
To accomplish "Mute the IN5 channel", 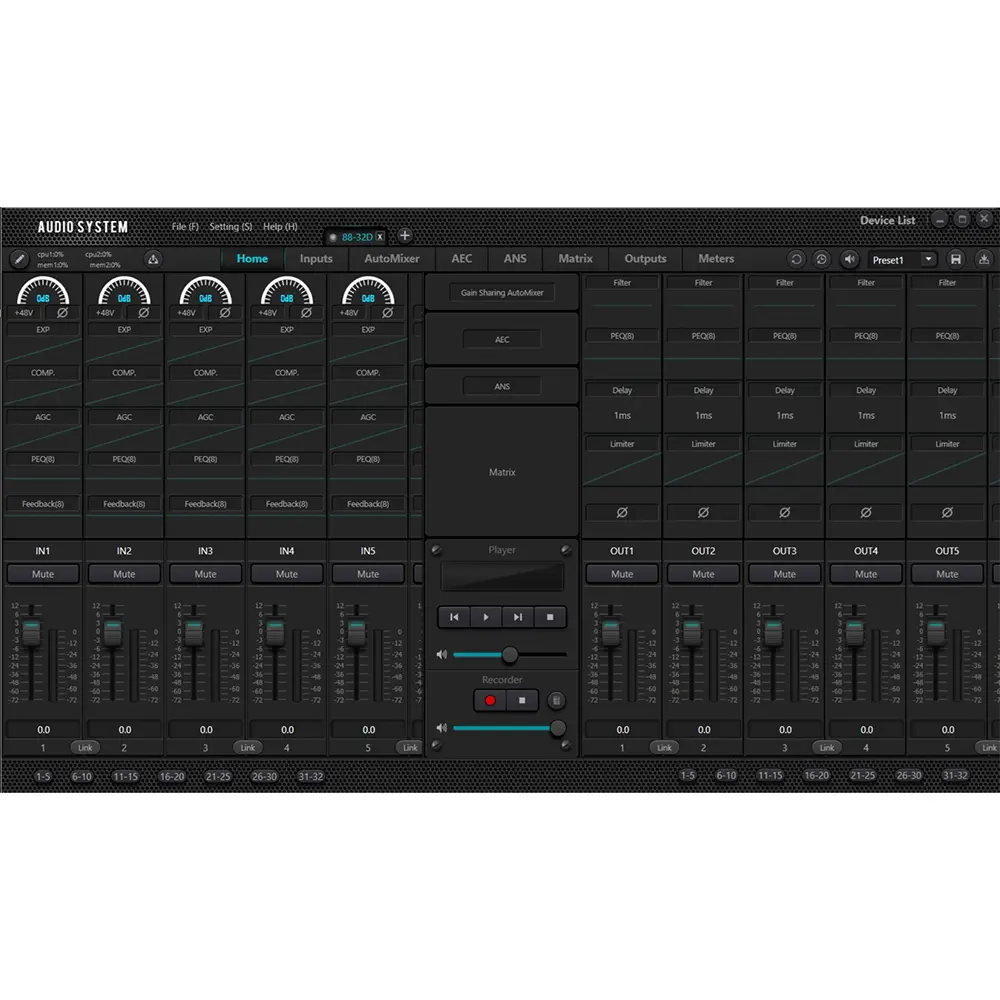I will click(x=368, y=574).
